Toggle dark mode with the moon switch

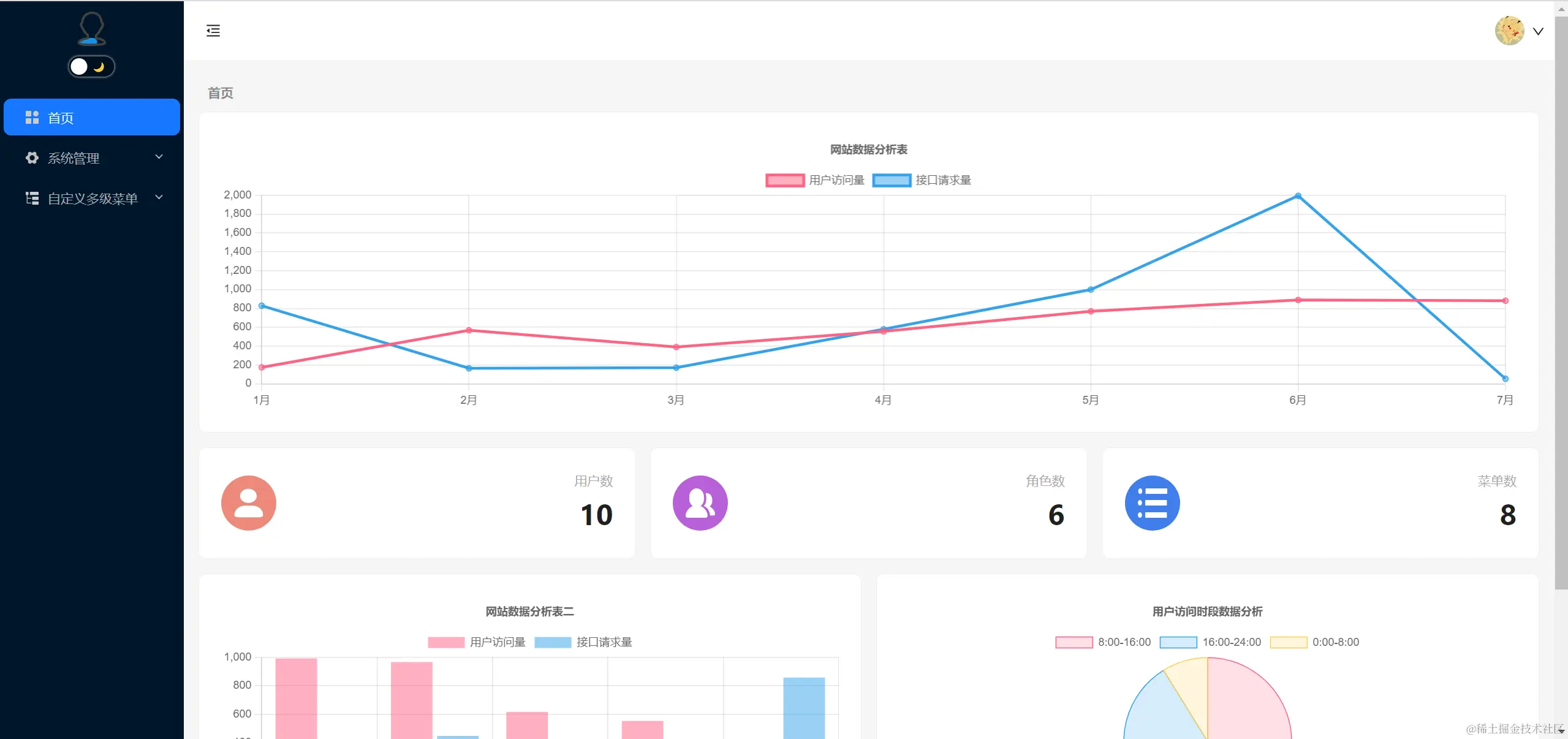tap(91, 66)
